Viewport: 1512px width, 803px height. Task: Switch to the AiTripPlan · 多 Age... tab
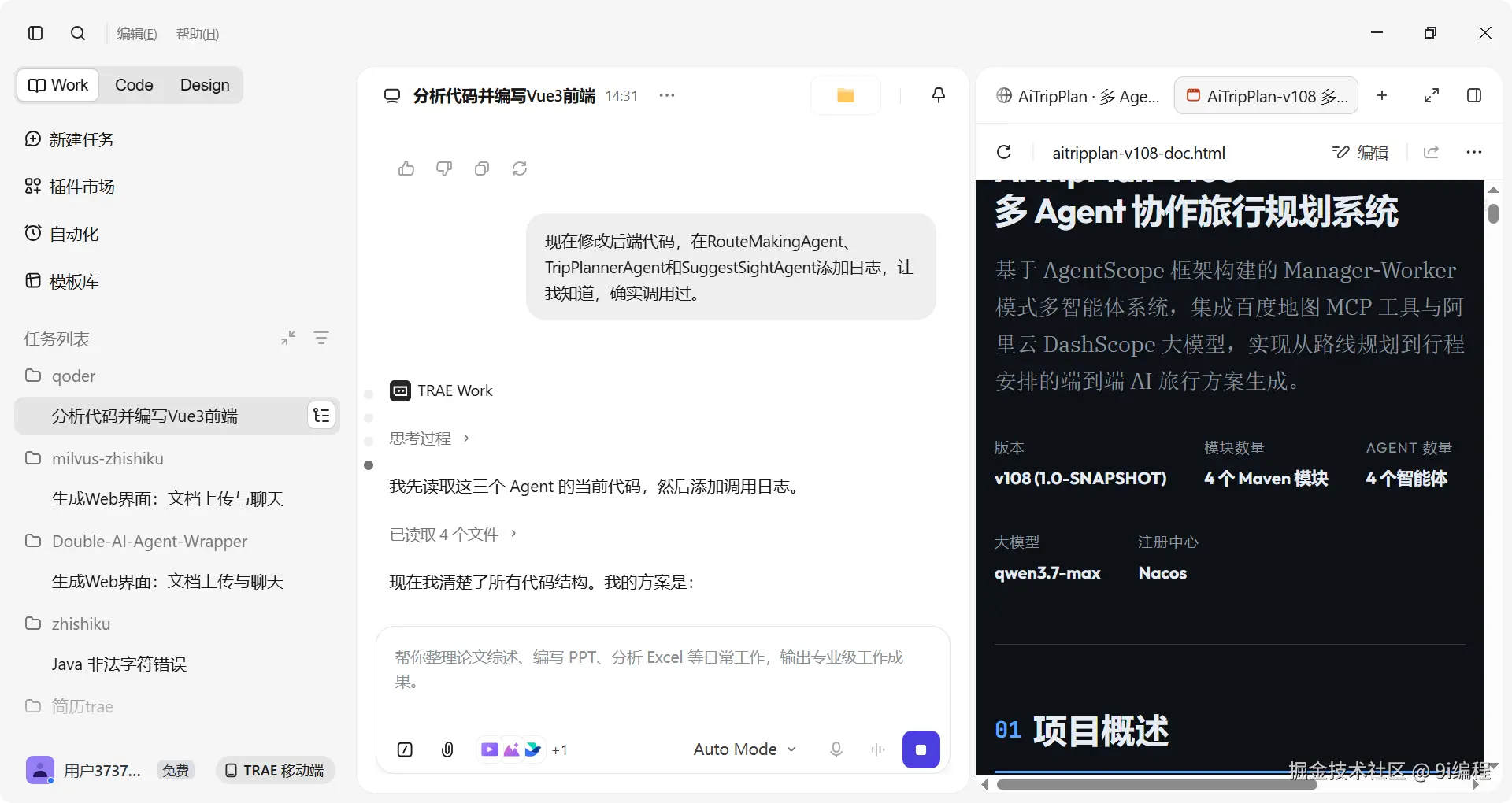pos(1077,96)
